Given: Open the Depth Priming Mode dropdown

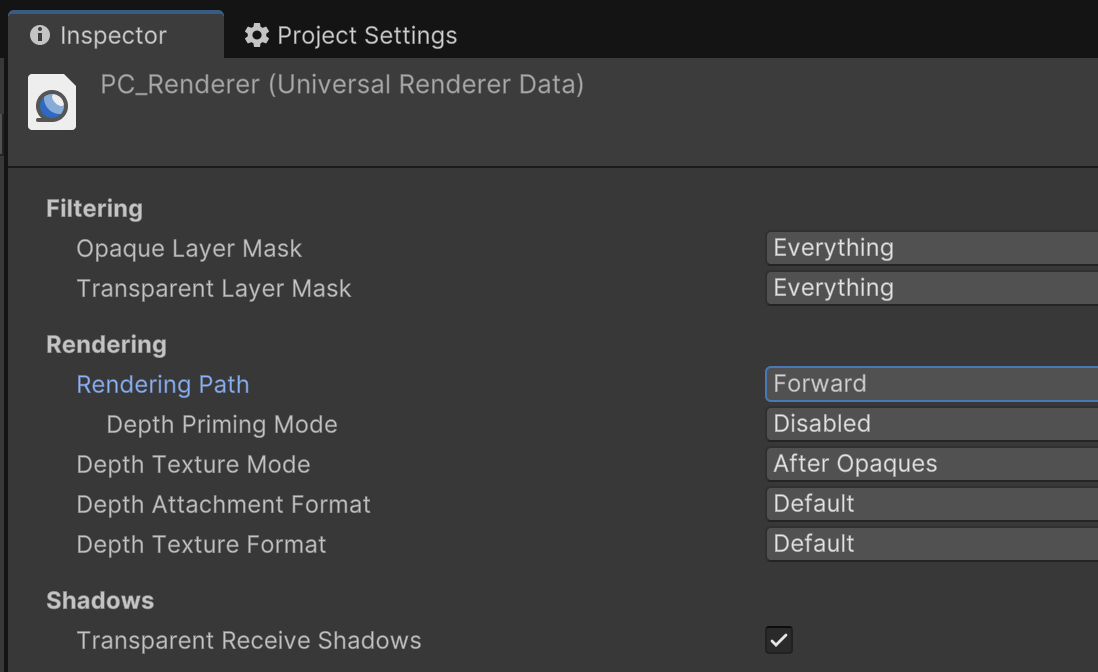Looking at the screenshot, I should click(x=932, y=424).
